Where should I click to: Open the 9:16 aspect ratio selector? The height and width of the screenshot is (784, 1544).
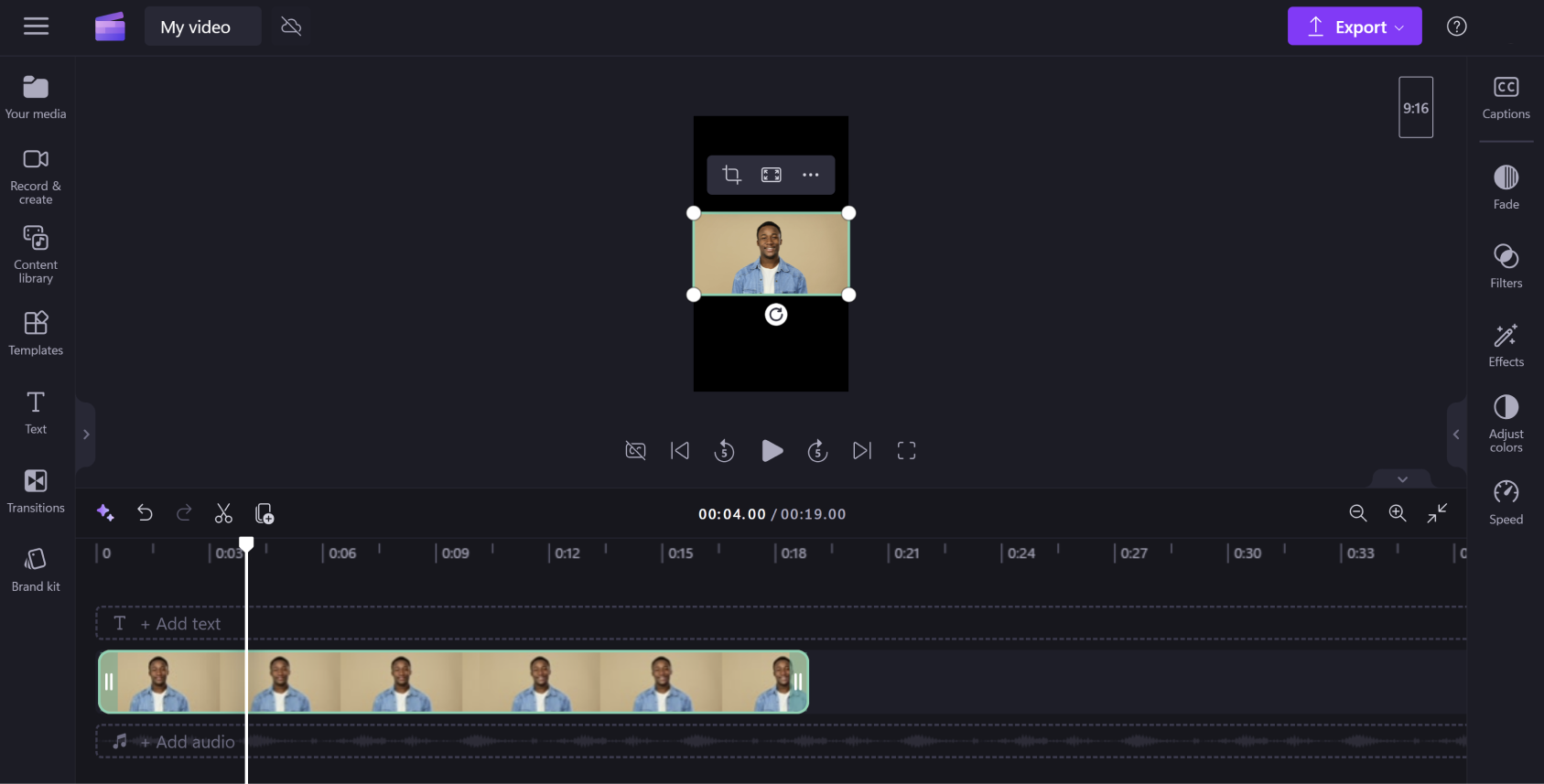coord(1416,107)
